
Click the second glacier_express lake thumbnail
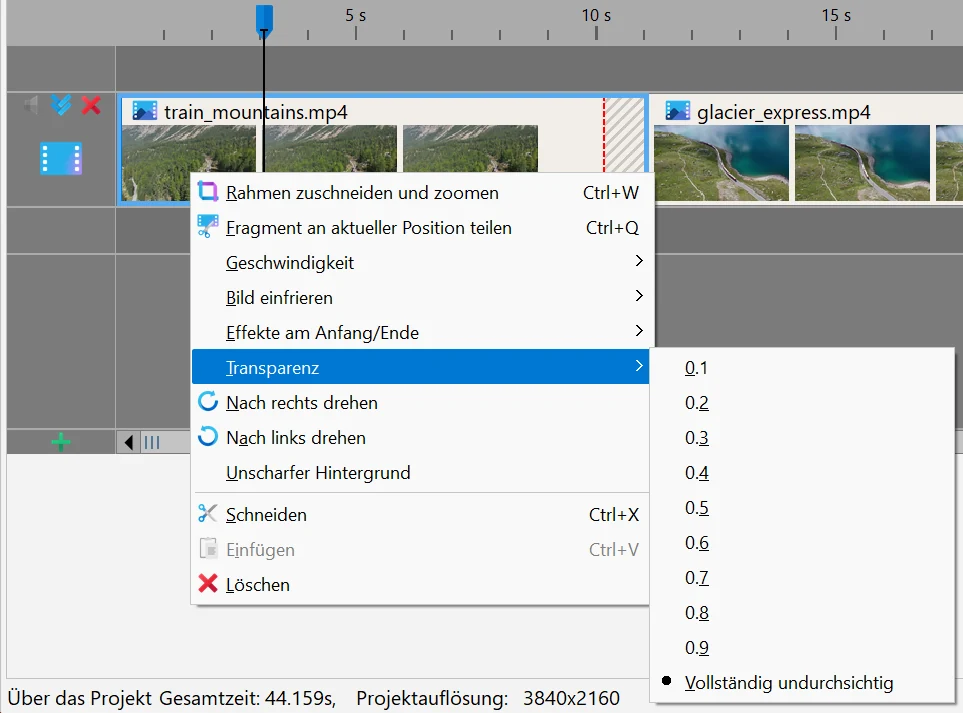(862, 163)
